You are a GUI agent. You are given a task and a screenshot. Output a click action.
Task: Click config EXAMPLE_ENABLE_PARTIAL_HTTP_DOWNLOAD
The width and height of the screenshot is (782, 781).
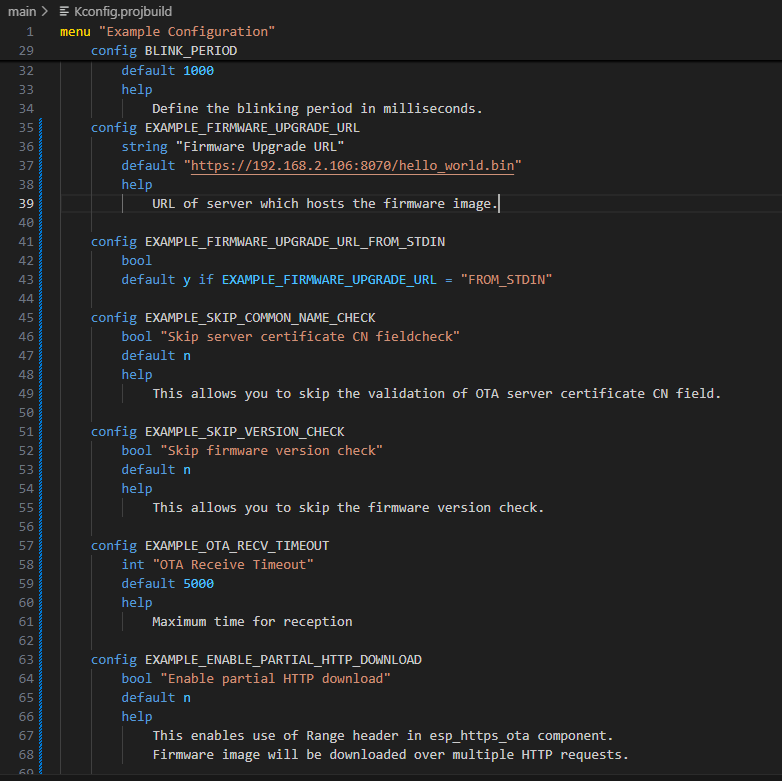click(x=256, y=660)
